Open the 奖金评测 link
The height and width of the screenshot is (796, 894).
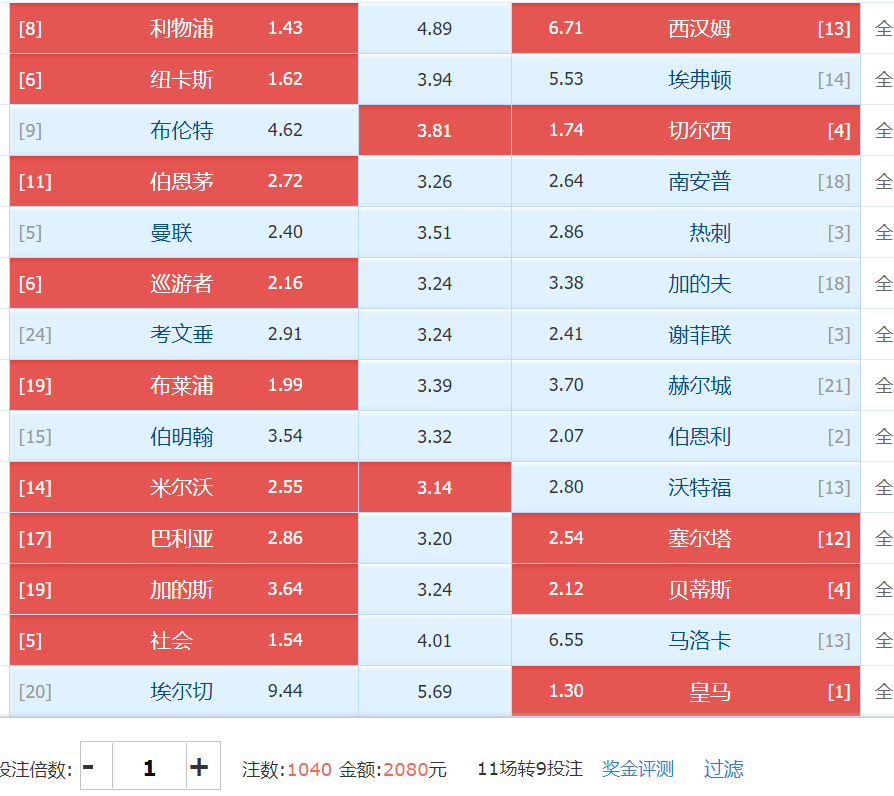point(637,769)
